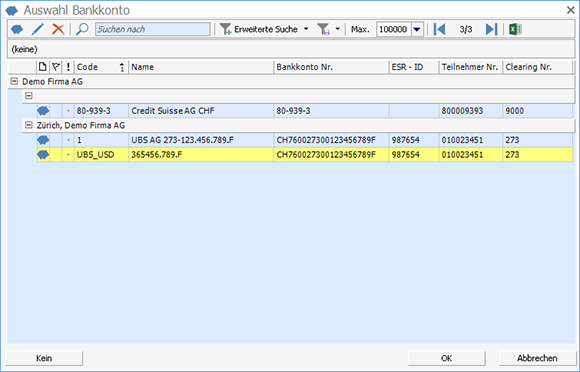580x372 pixels.
Task: Click Zürich, Demo Firma AG group label
Action: (x=81, y=125)
